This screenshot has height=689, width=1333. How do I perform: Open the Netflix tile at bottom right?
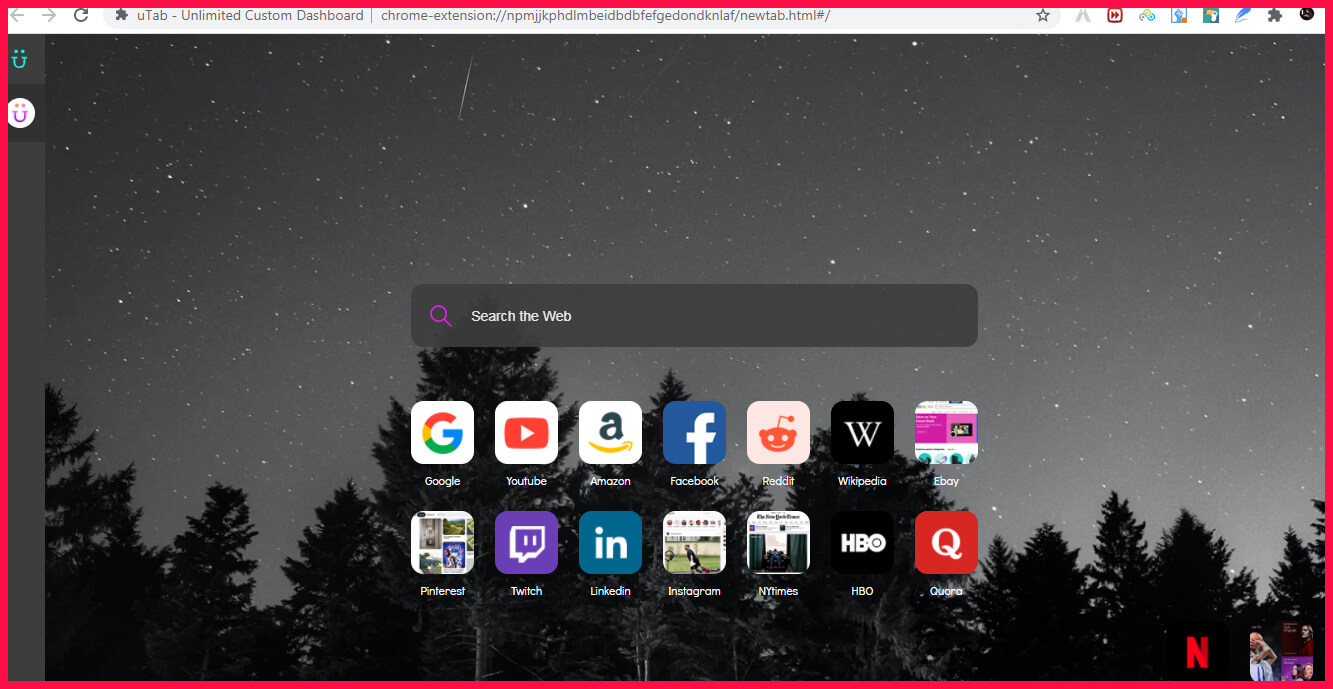click(x=1197, y=652)
